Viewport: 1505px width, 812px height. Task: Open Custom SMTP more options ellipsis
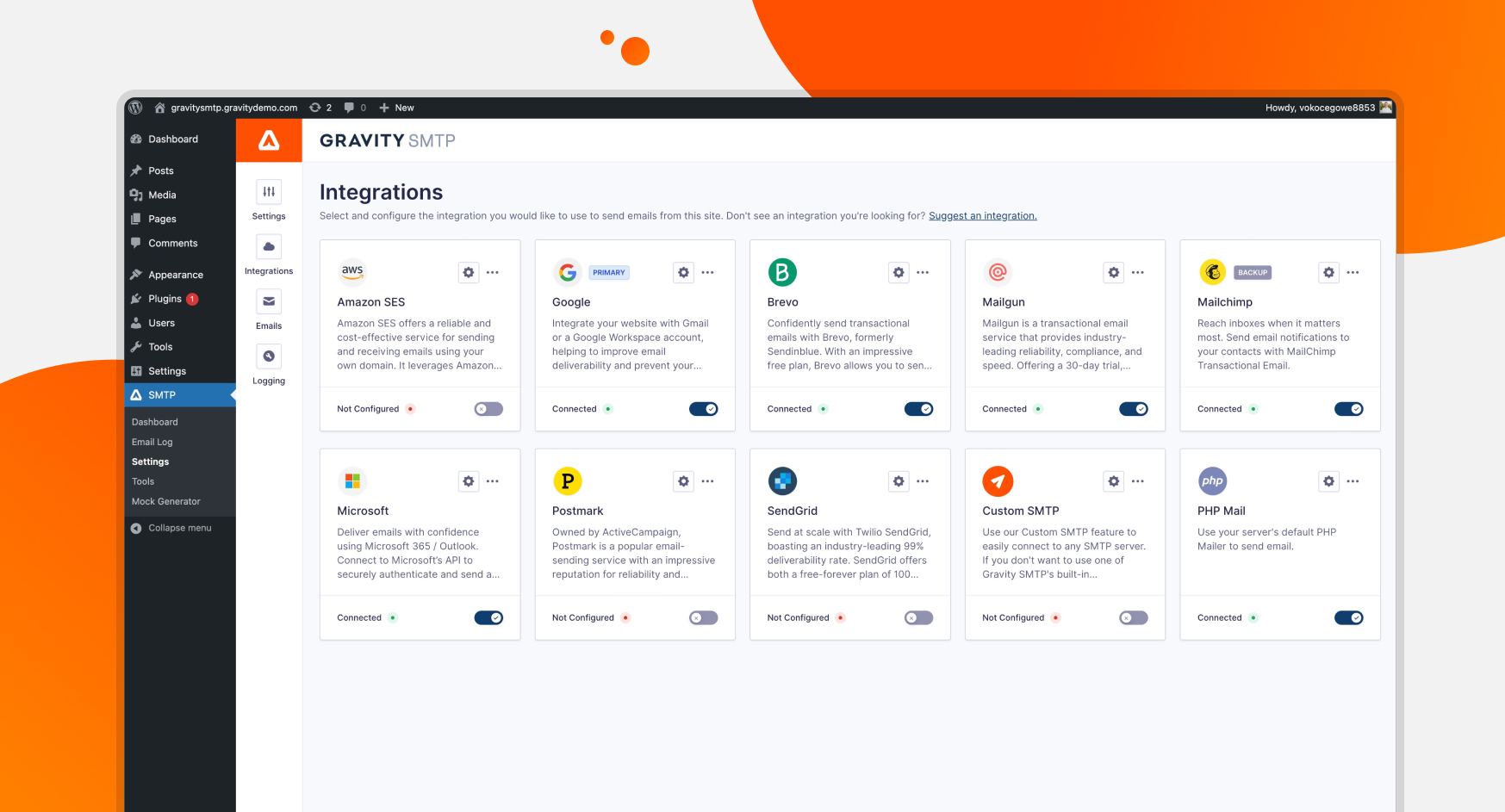(1138, 481)
